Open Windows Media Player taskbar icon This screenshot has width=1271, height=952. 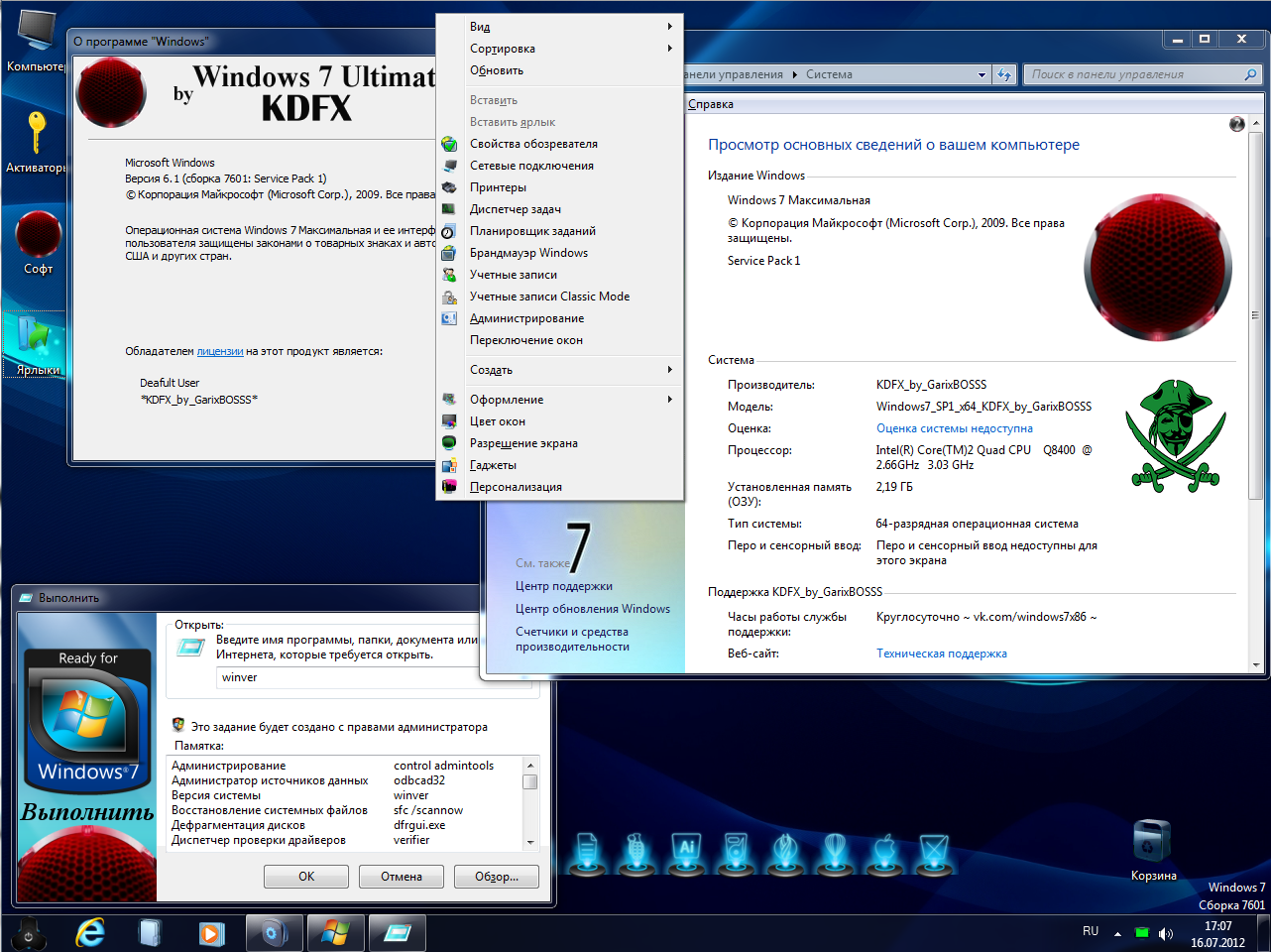pyautogui.click(x=211, y=932)
